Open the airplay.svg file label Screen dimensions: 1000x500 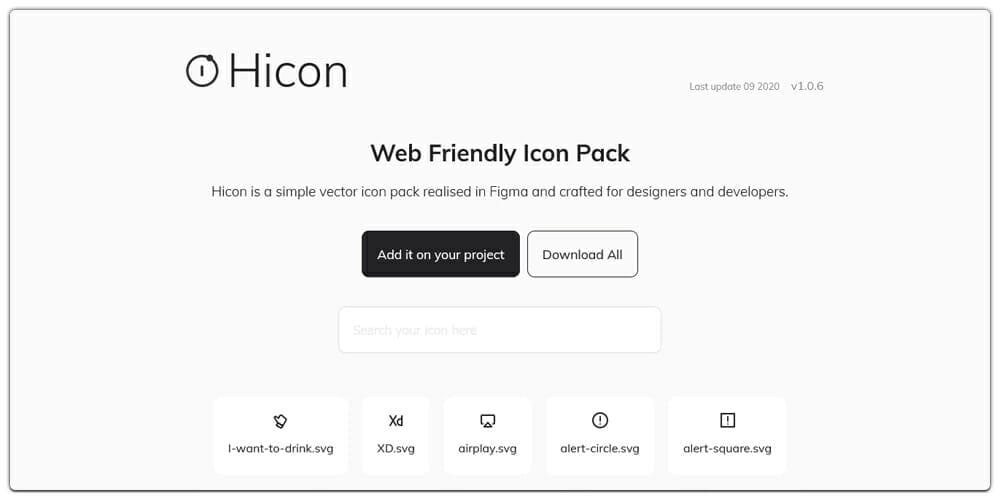pyautogui.click(x=488, y=448)
